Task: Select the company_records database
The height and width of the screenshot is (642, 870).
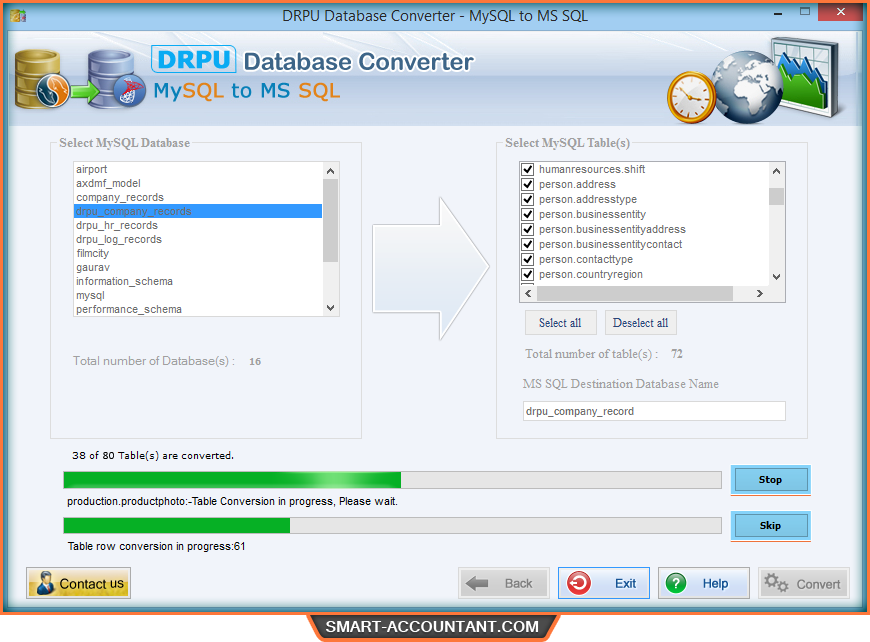Action: [x=198, y=197]
